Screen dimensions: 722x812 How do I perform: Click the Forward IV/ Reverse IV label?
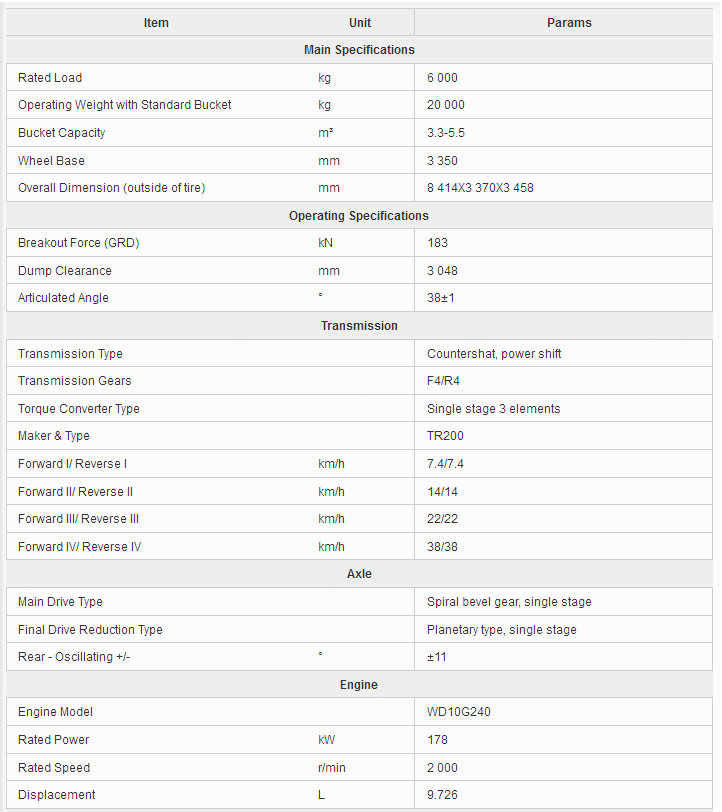80,547
